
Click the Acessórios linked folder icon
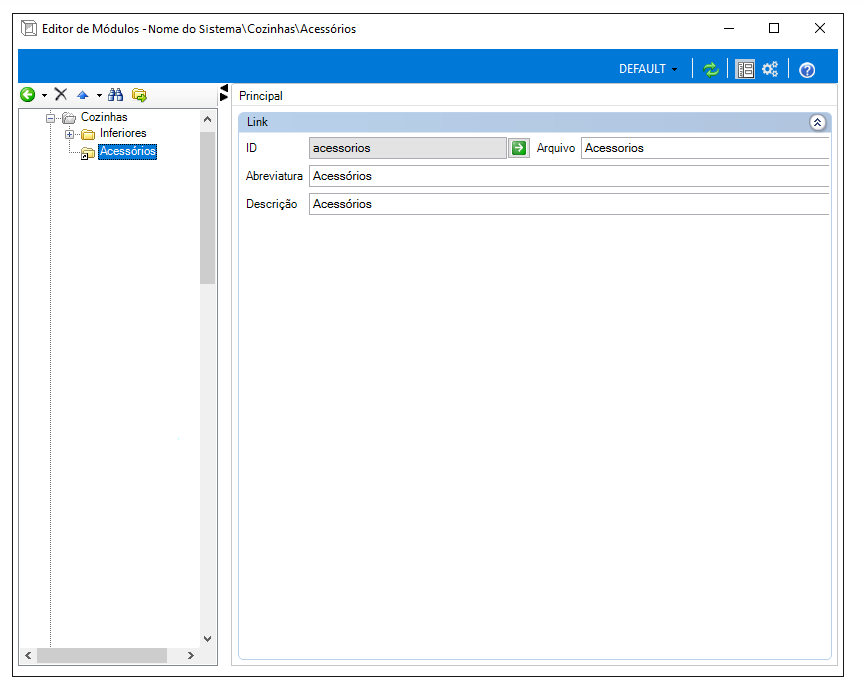88,153
